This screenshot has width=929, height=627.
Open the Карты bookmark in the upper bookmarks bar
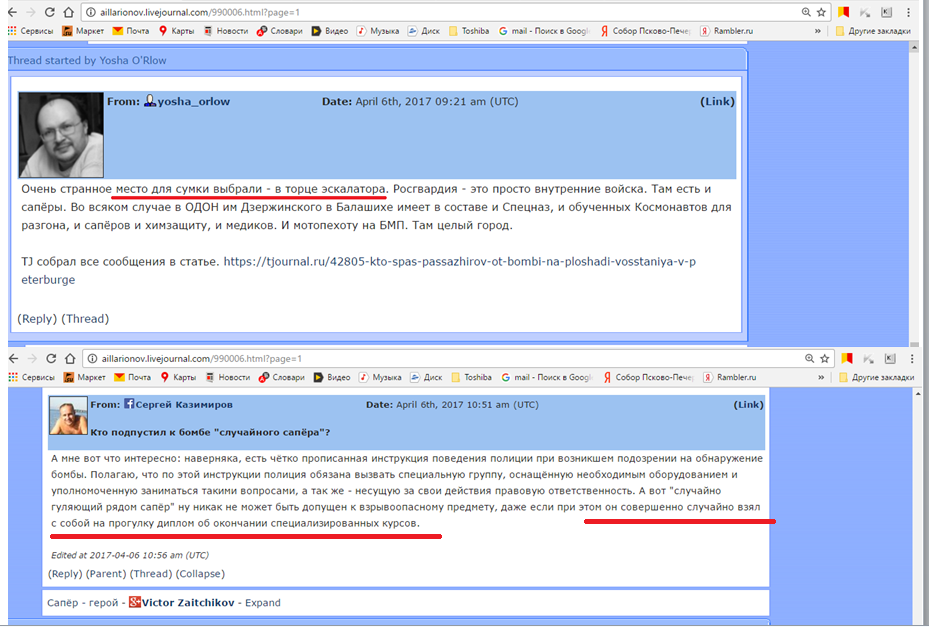pos(177,31)
